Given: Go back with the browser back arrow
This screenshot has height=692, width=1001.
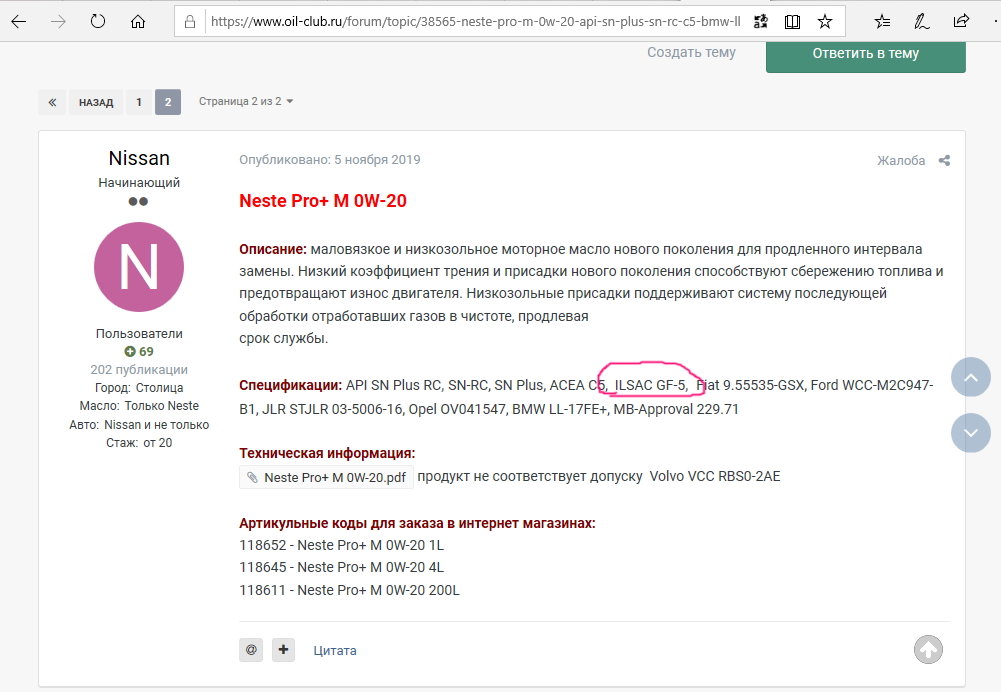Looking at the screenshot, I should pos(19,22).
